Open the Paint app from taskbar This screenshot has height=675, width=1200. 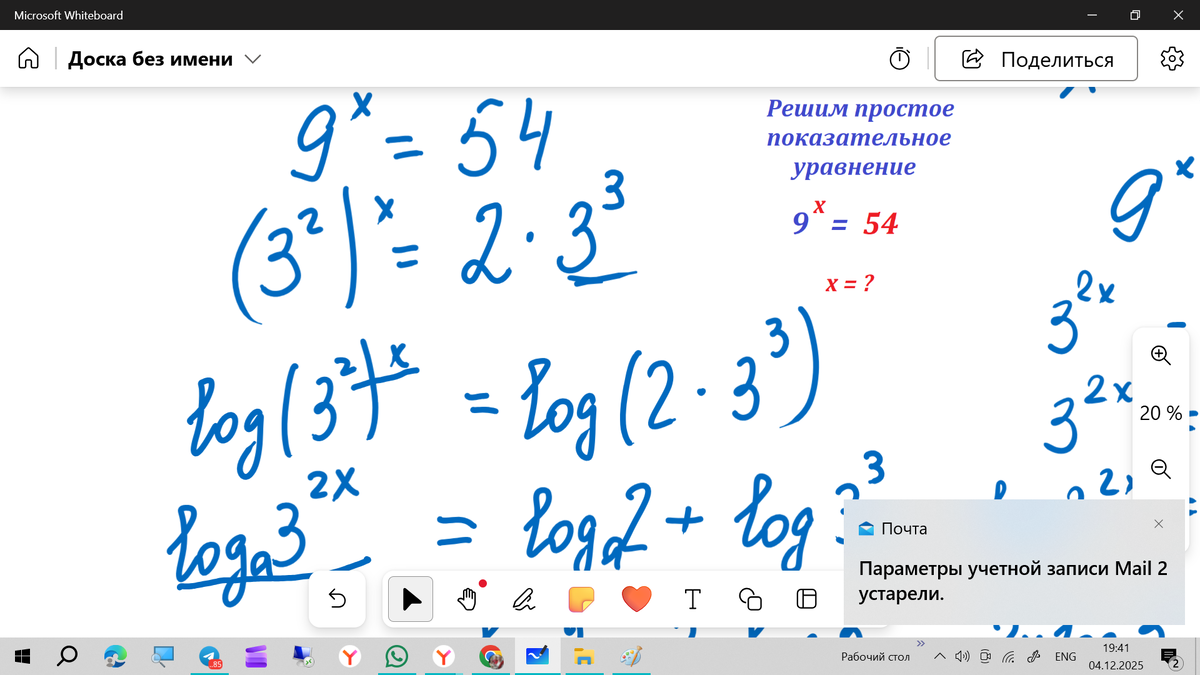coord(632,656)
